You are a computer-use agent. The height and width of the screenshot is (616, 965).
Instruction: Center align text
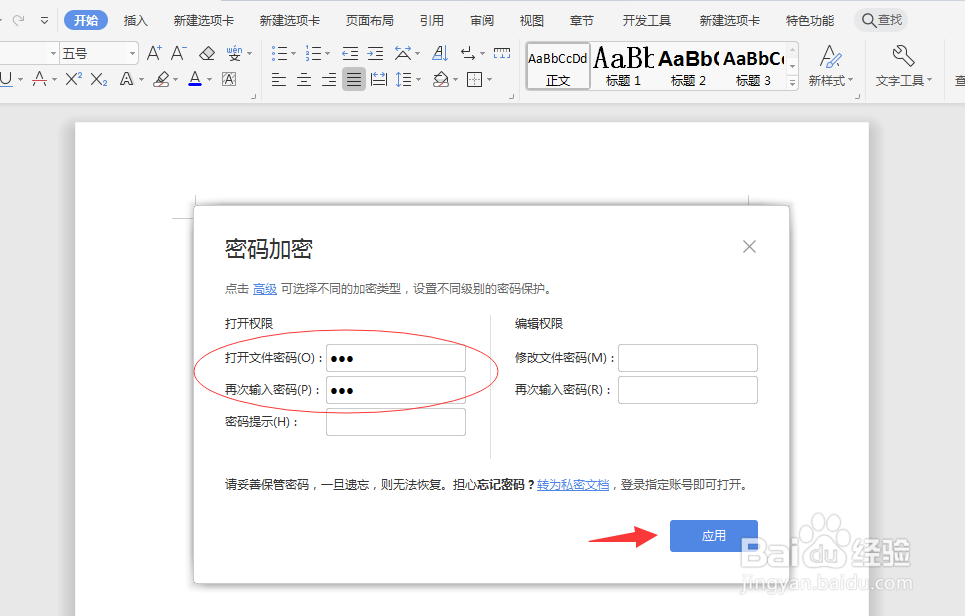(x=304, y=79)
